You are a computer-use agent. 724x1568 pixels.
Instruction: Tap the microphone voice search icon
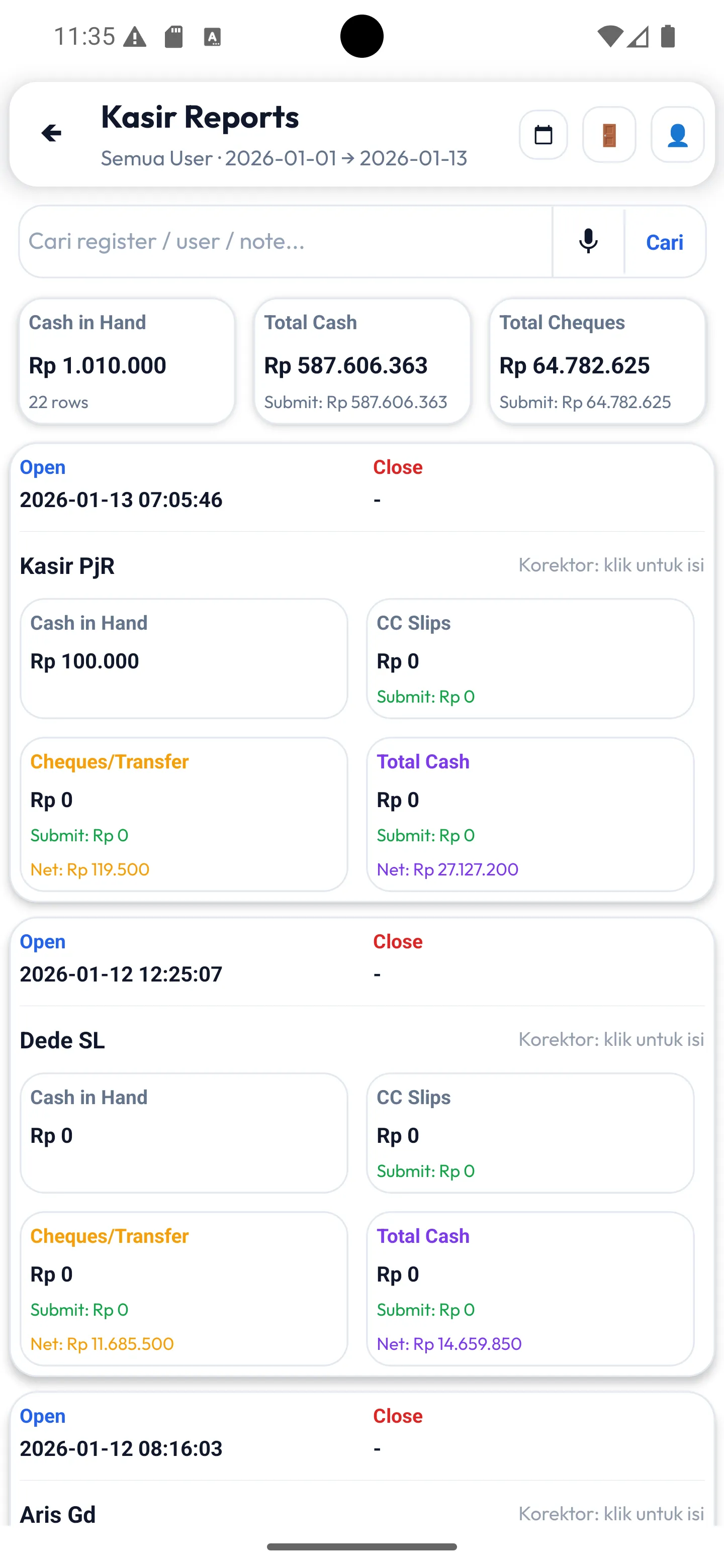[588, 242]
